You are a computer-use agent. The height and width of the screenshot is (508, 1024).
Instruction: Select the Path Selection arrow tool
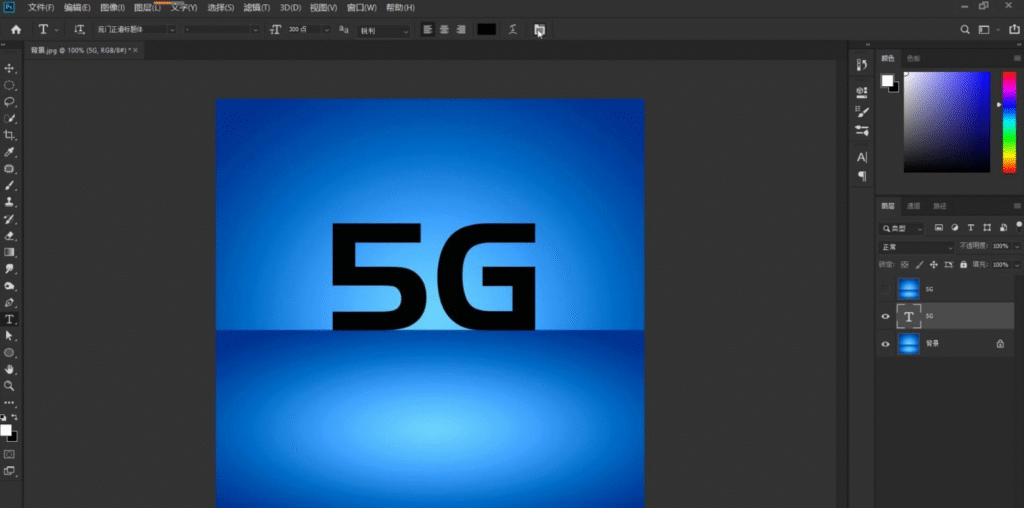coord(9,336)
